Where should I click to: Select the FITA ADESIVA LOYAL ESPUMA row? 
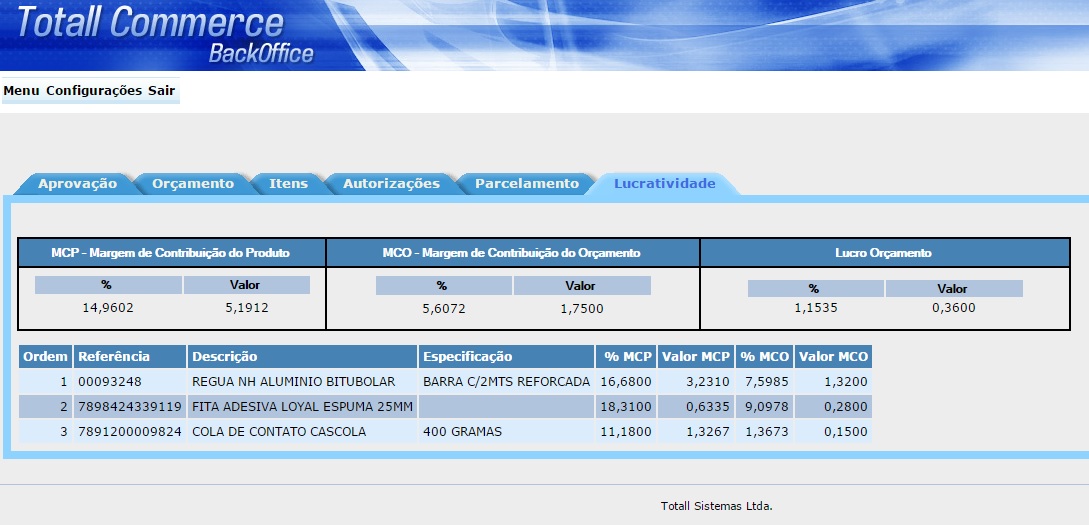coord(301,407)
